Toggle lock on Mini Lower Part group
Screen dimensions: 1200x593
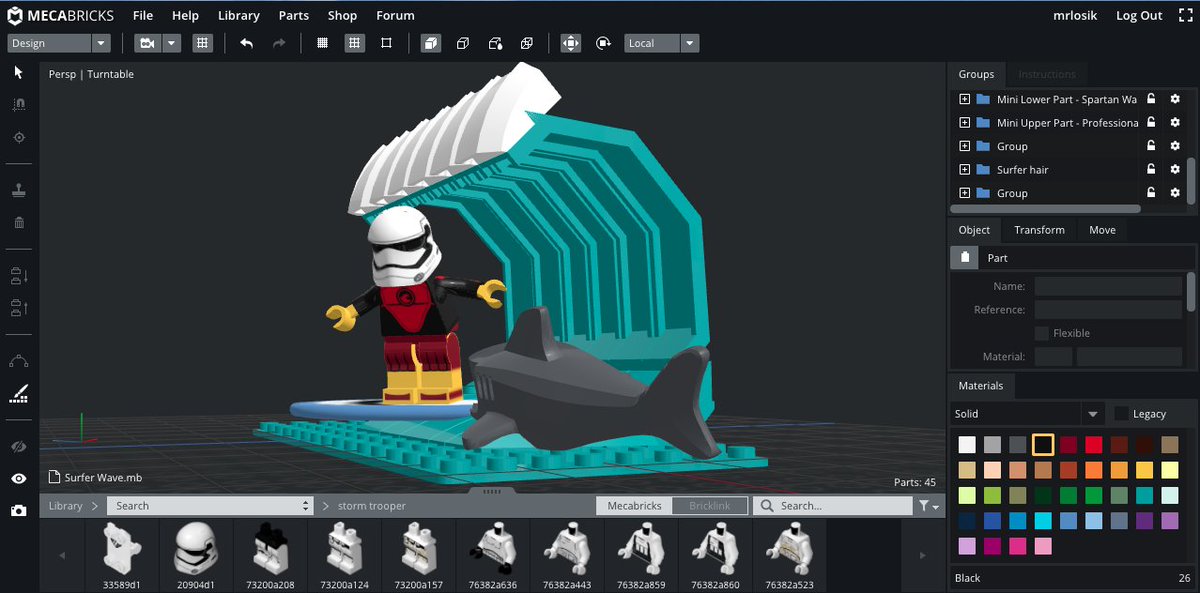point(1151,99)
